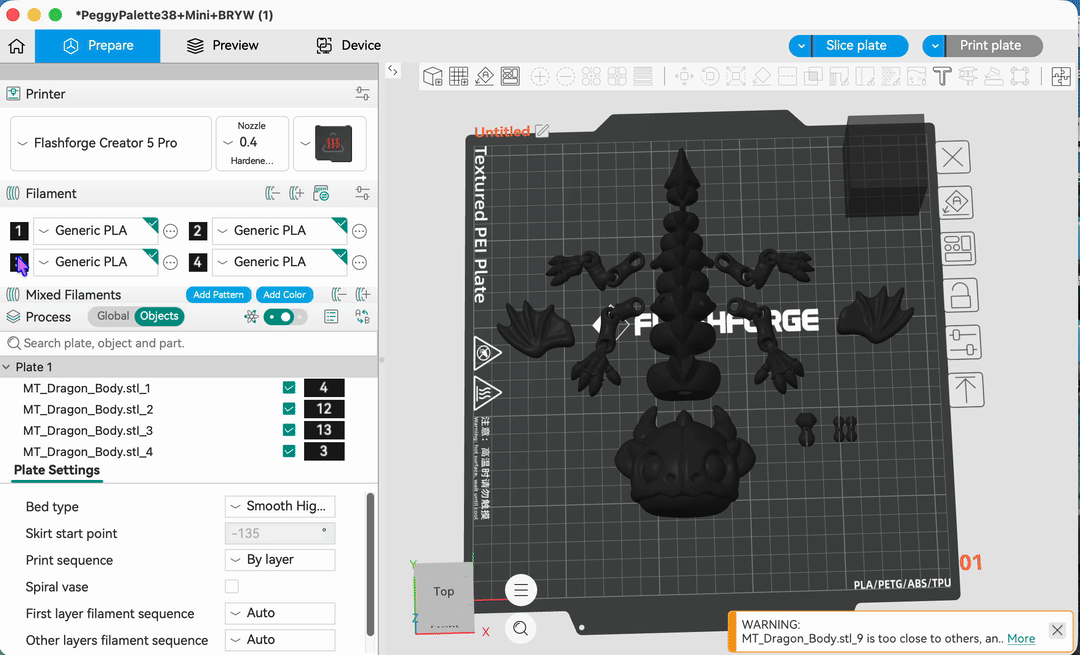Select the Supports painting tool icon

(x=839, y=76)
